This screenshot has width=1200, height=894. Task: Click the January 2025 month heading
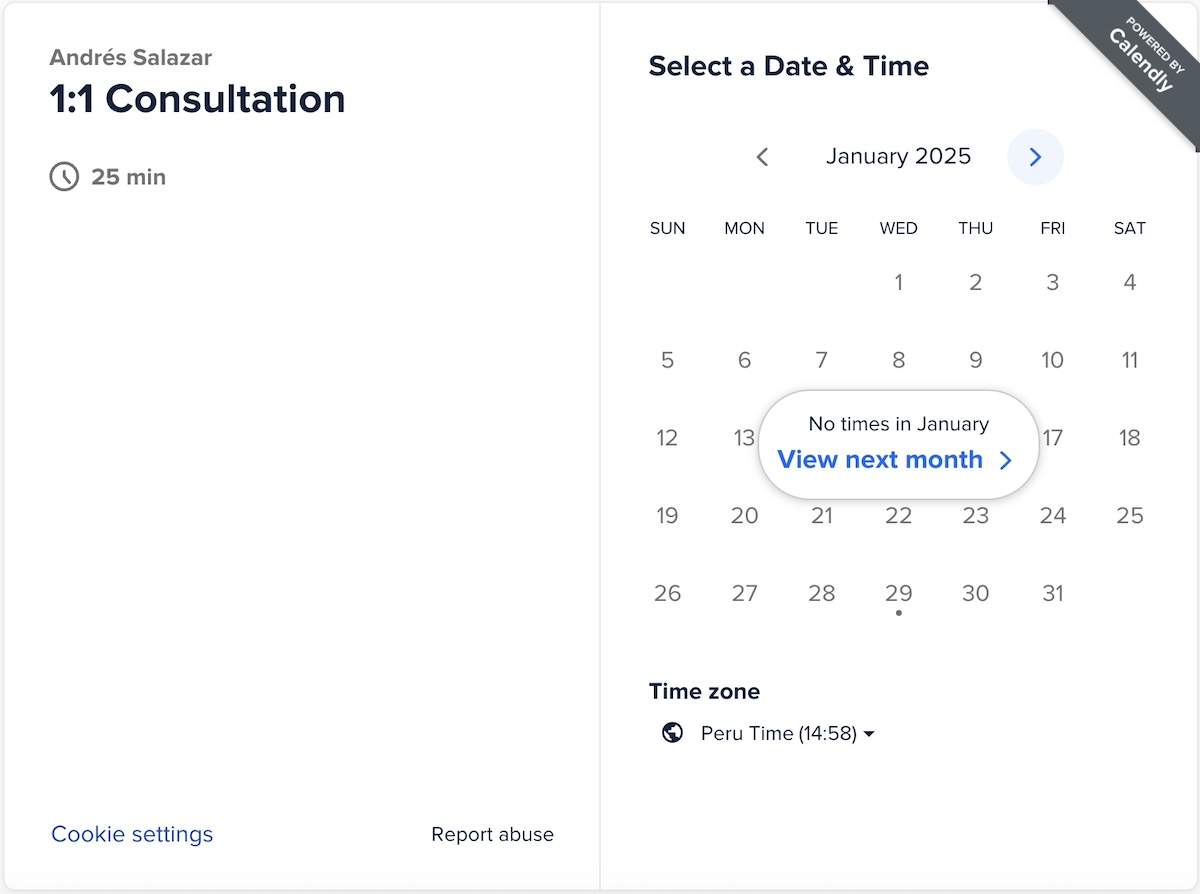[x=898, y=156]
